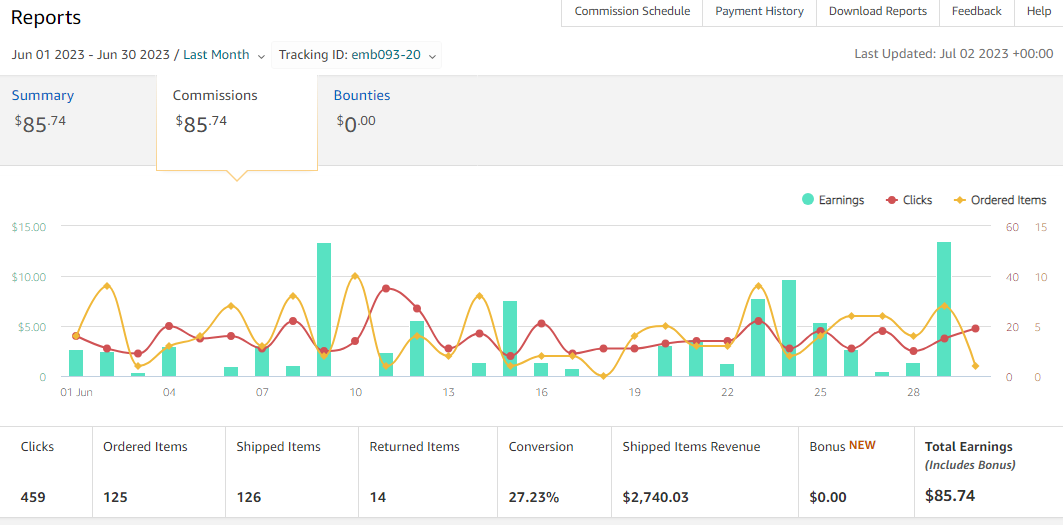
Task: Click the green Earnings legend circle icon
Action: [x=808, y=200]
